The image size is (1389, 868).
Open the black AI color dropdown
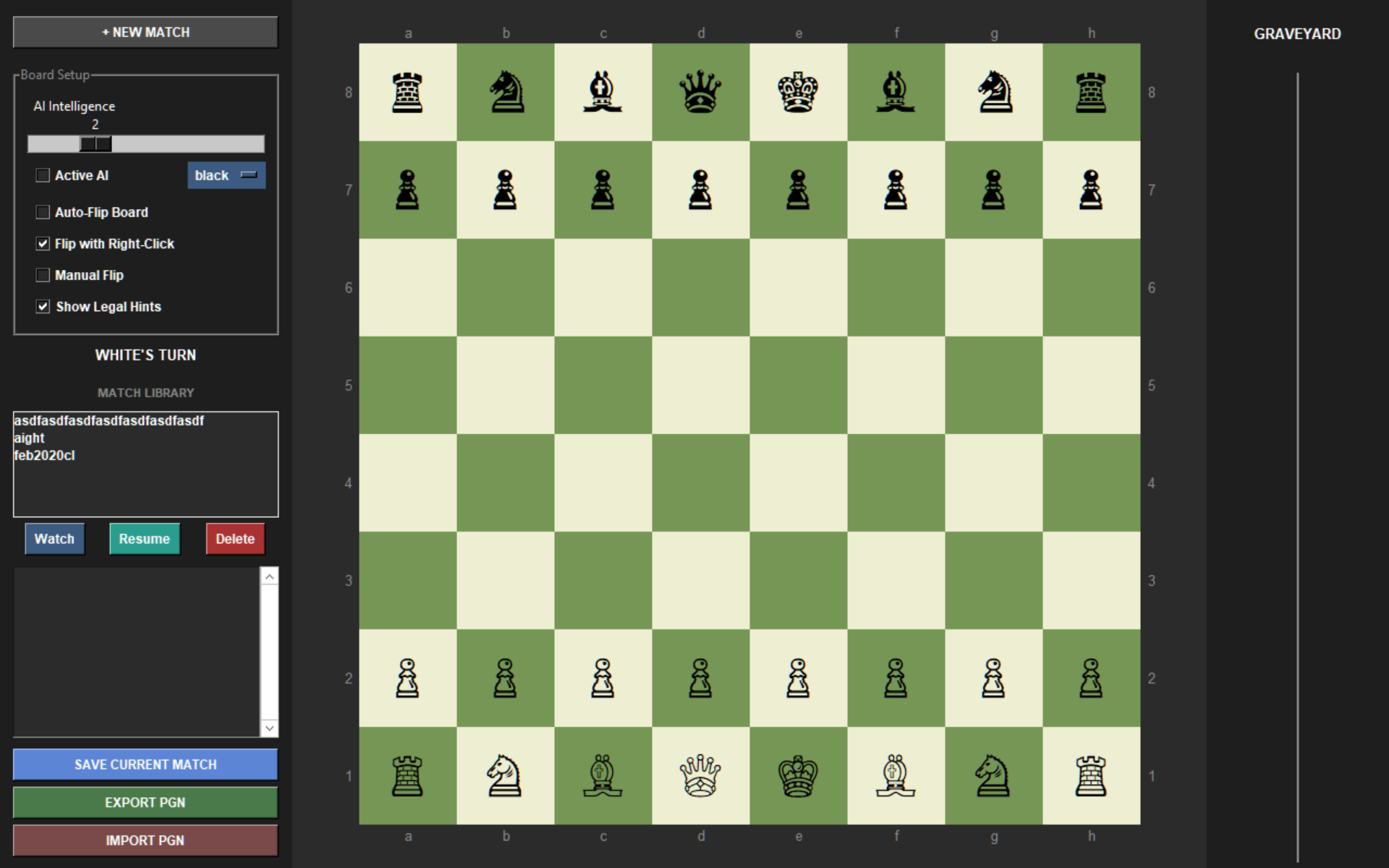tap(226, 176)
